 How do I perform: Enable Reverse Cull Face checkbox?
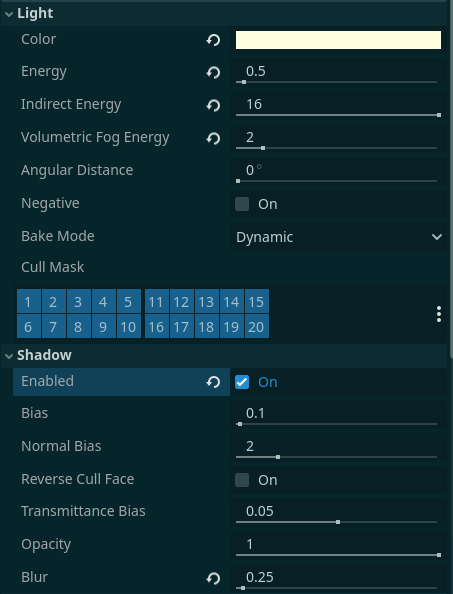242,480
